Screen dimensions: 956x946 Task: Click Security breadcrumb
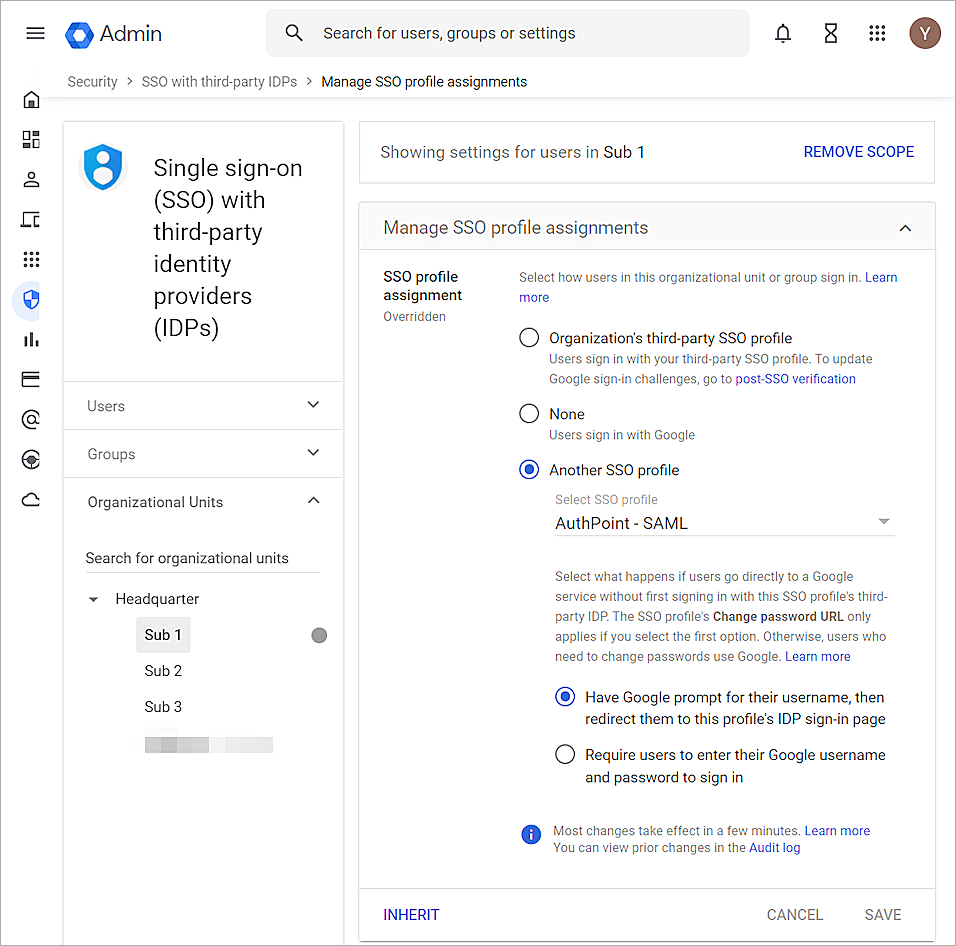[92, 82]
